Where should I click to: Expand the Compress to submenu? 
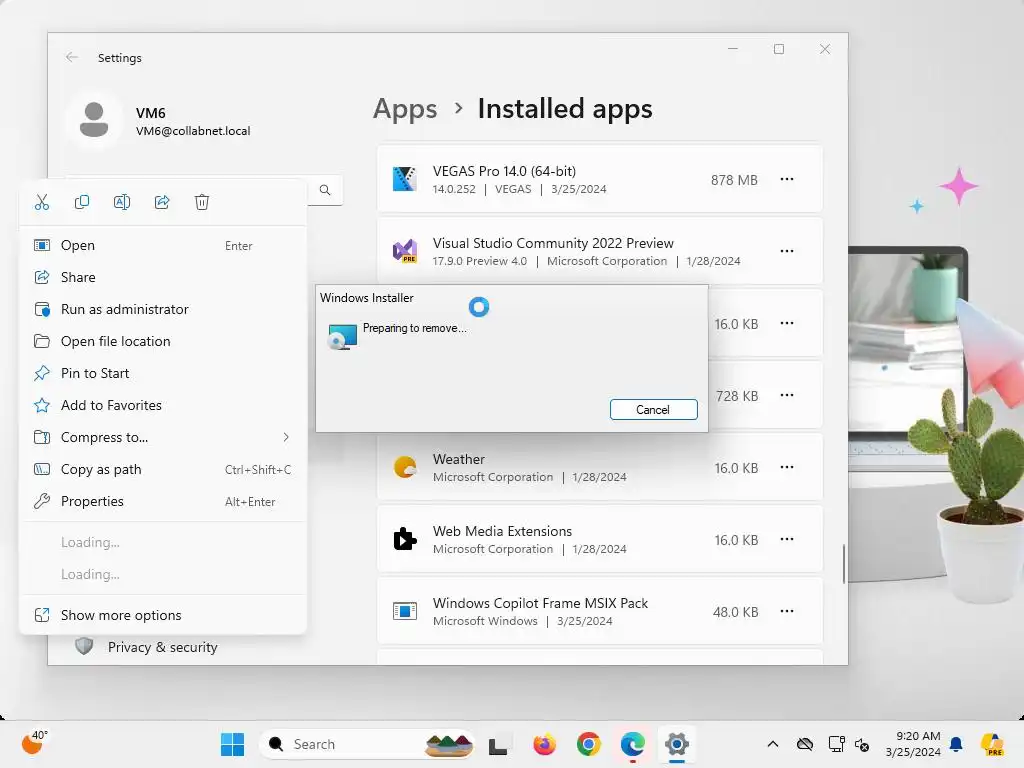(163, 438)
